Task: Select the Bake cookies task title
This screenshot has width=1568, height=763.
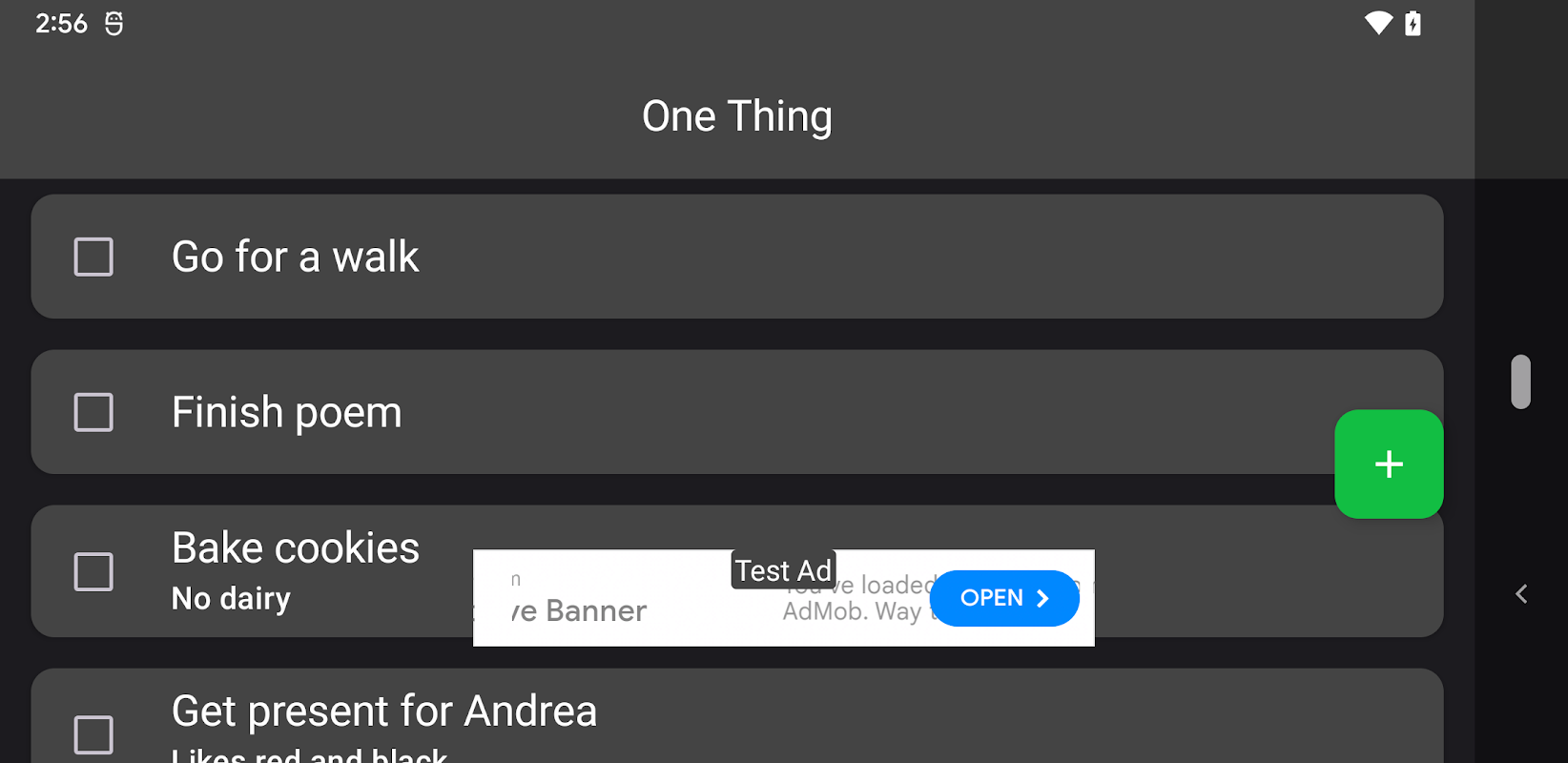Action: point(296,548)
